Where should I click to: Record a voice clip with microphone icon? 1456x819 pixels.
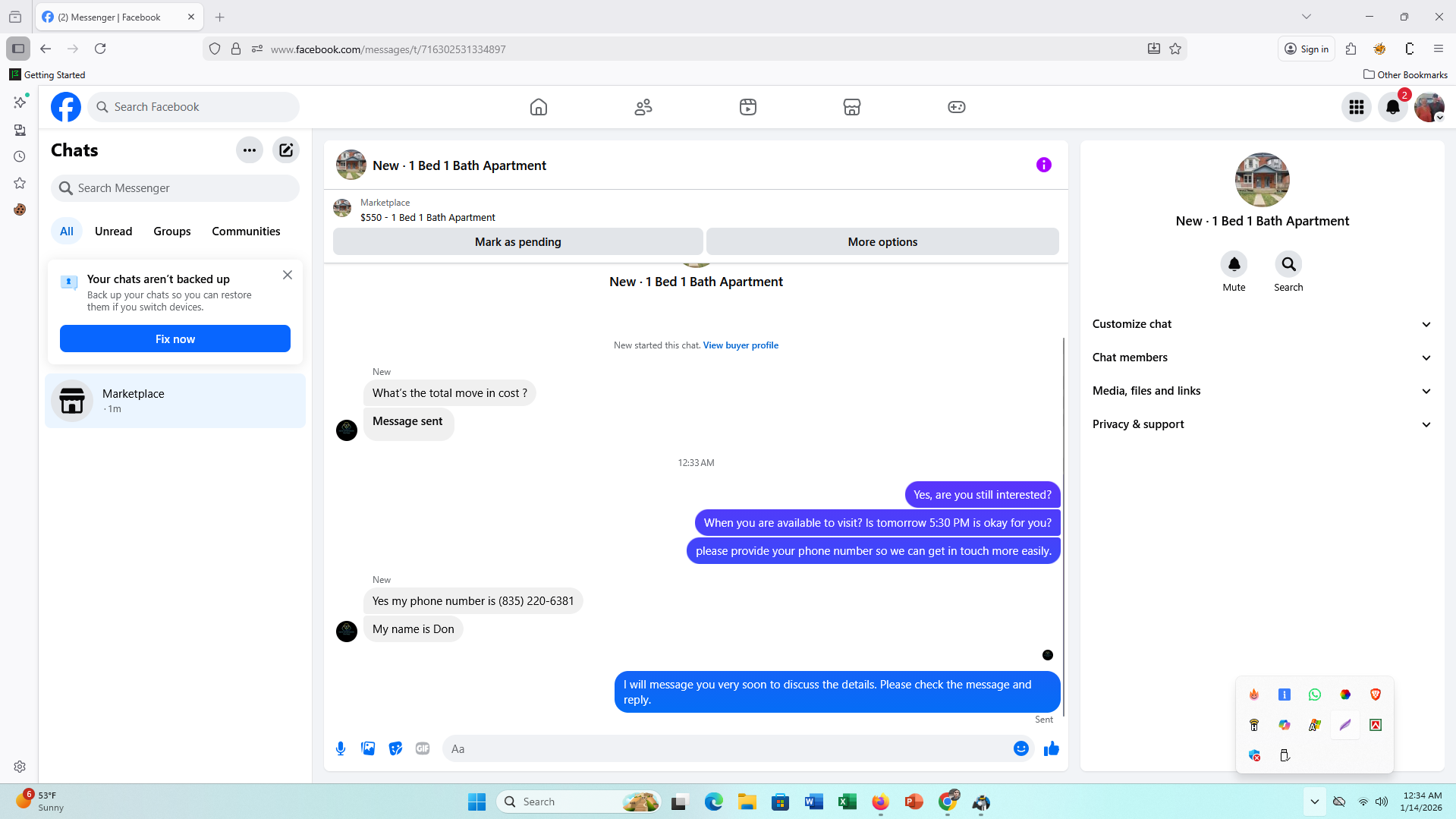point(341,748)
